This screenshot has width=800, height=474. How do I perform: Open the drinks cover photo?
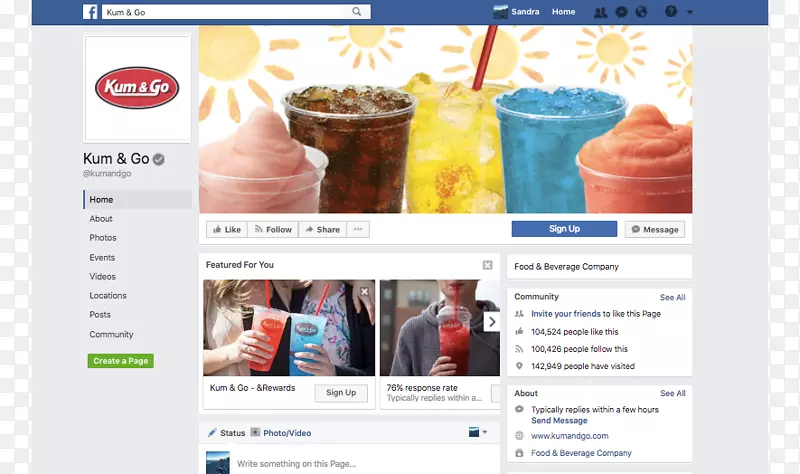[445, 119]
